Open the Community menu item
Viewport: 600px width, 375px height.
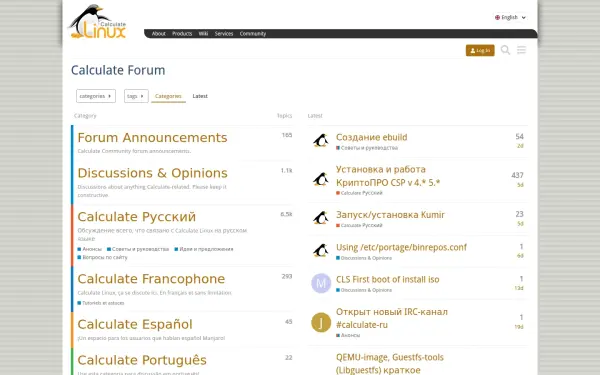253,34
